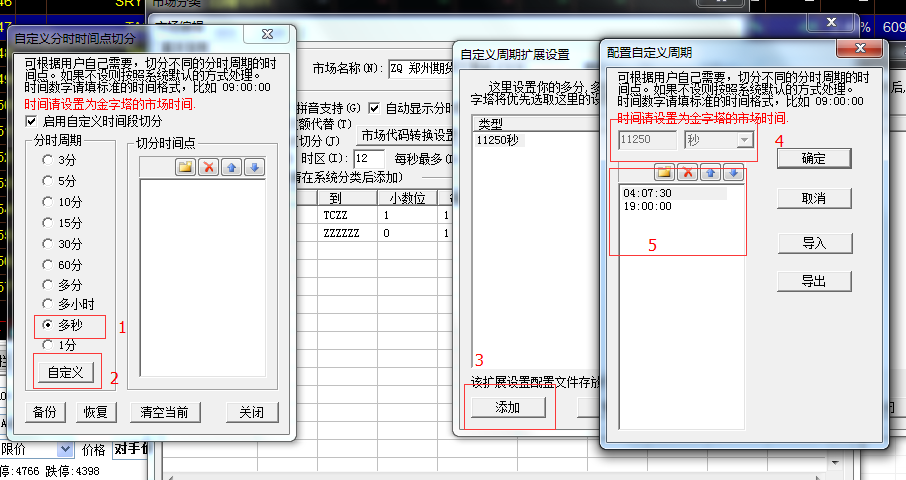906x480 pixels.
Task: Click the 时区 input field
Action: 368,159
